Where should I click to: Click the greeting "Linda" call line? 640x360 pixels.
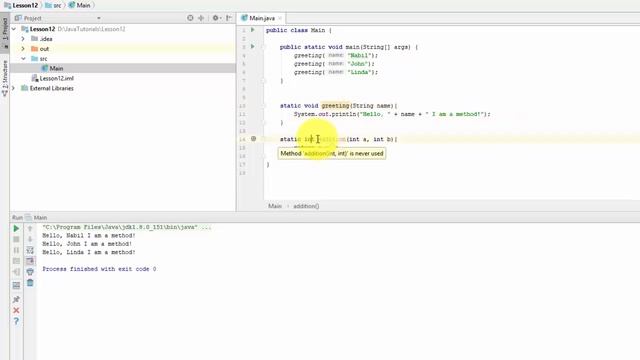coord(336,72)
